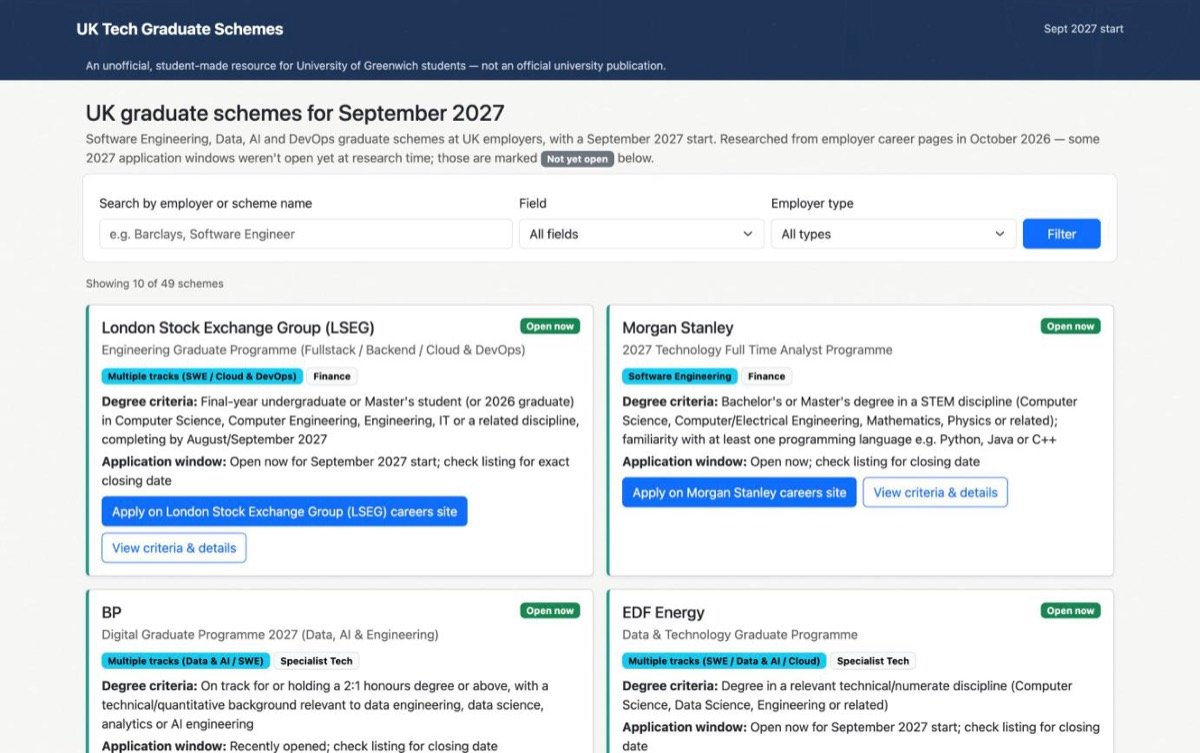Click the Data & Technology Graduate Programme subtitle
The width and height of the screenshot is (1200, 753).
[740, 635]
